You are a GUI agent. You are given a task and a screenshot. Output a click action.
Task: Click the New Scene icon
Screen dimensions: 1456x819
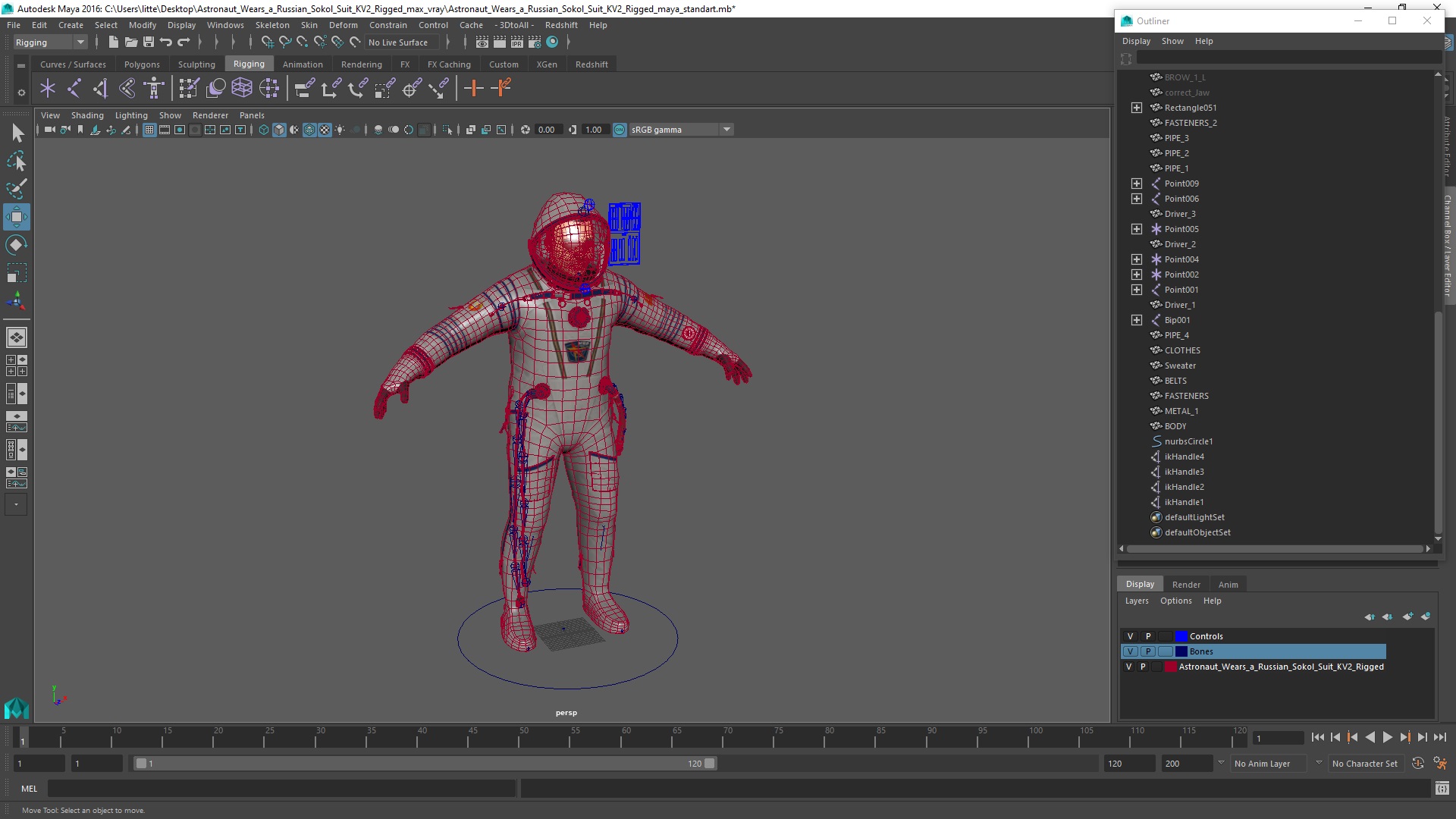pyautogui.click(x=113, y=42)
